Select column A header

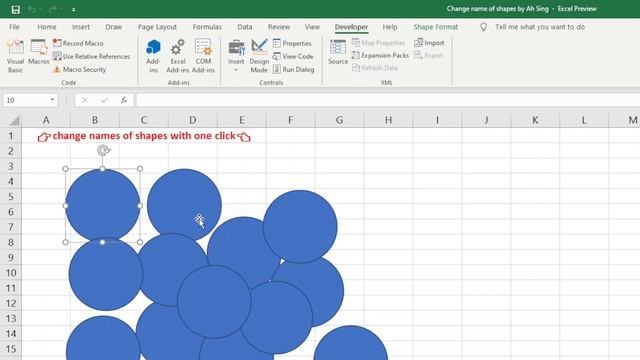tap(46, 120)
